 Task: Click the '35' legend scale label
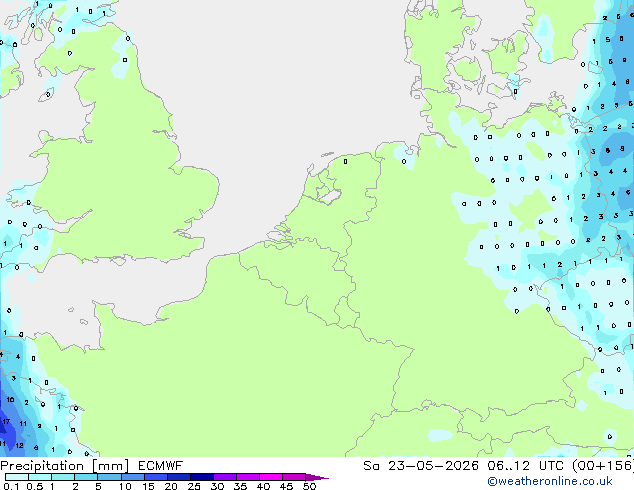240,486
